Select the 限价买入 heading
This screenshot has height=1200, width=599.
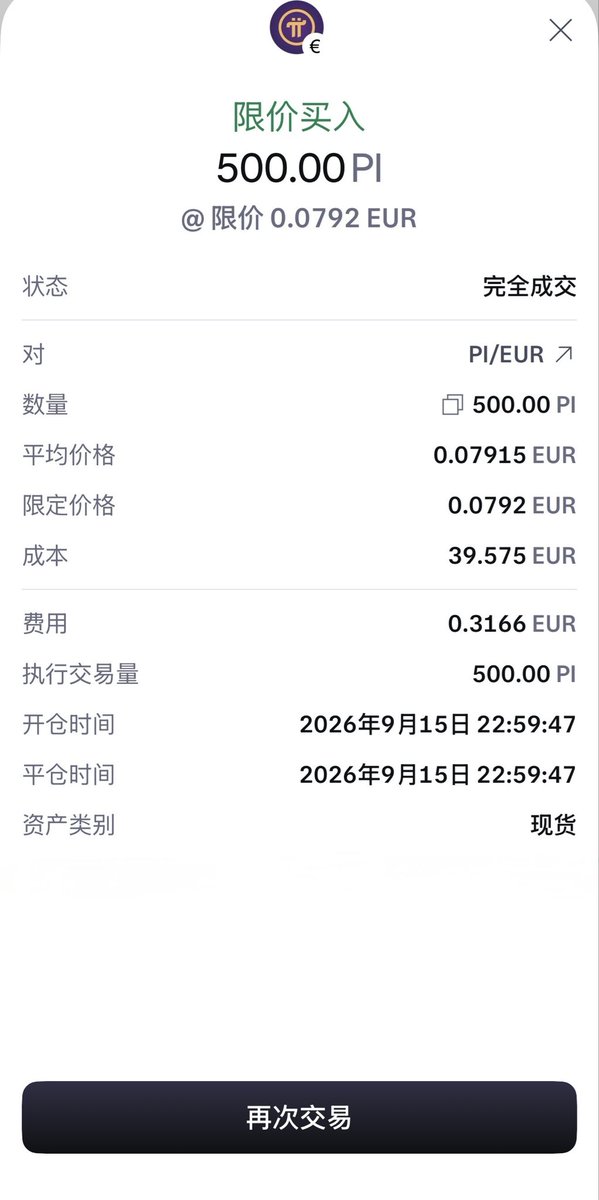pyautogui.click(x=299, y=117)
